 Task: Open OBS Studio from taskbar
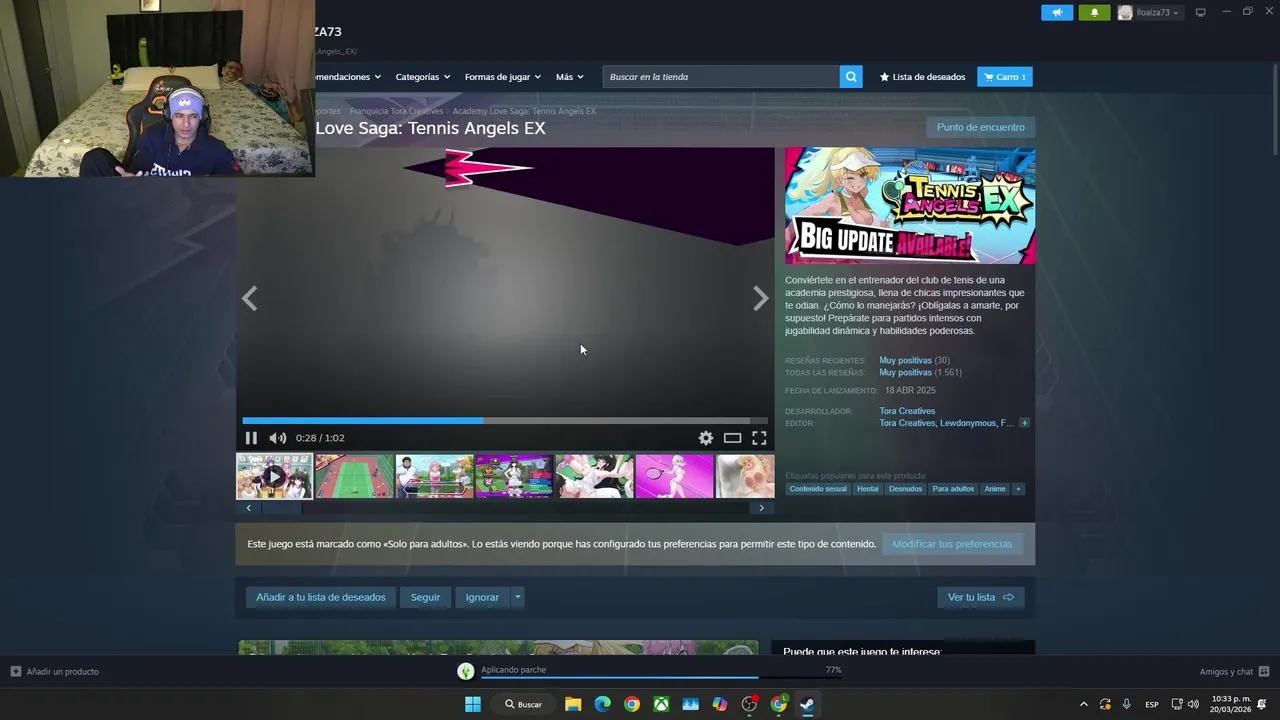749,704
